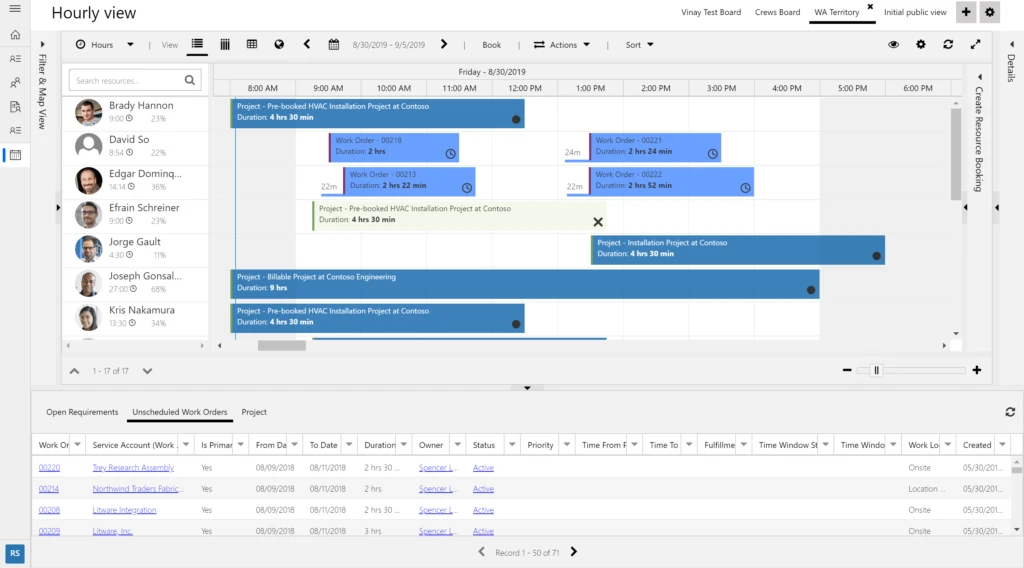Refresh the schedule board
1024x568 pixels.
(x=948, y=45)
